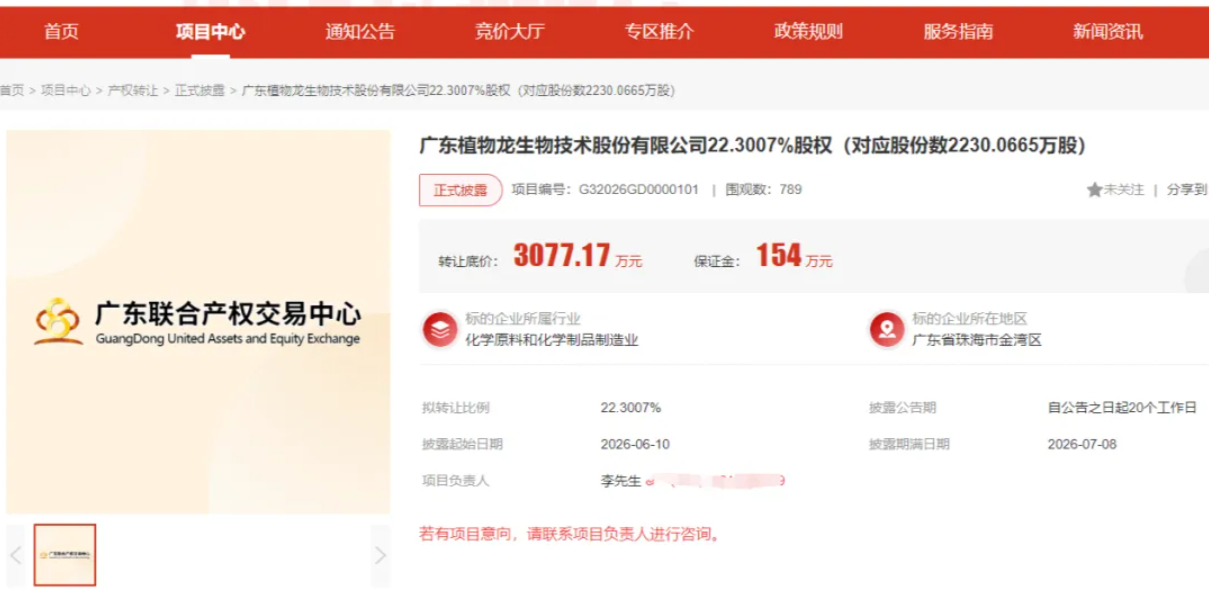The height and width of the screenshot is (602, 1209).
Task: Click the 披露期满日期 label
Action: click(x=909, y=444)
